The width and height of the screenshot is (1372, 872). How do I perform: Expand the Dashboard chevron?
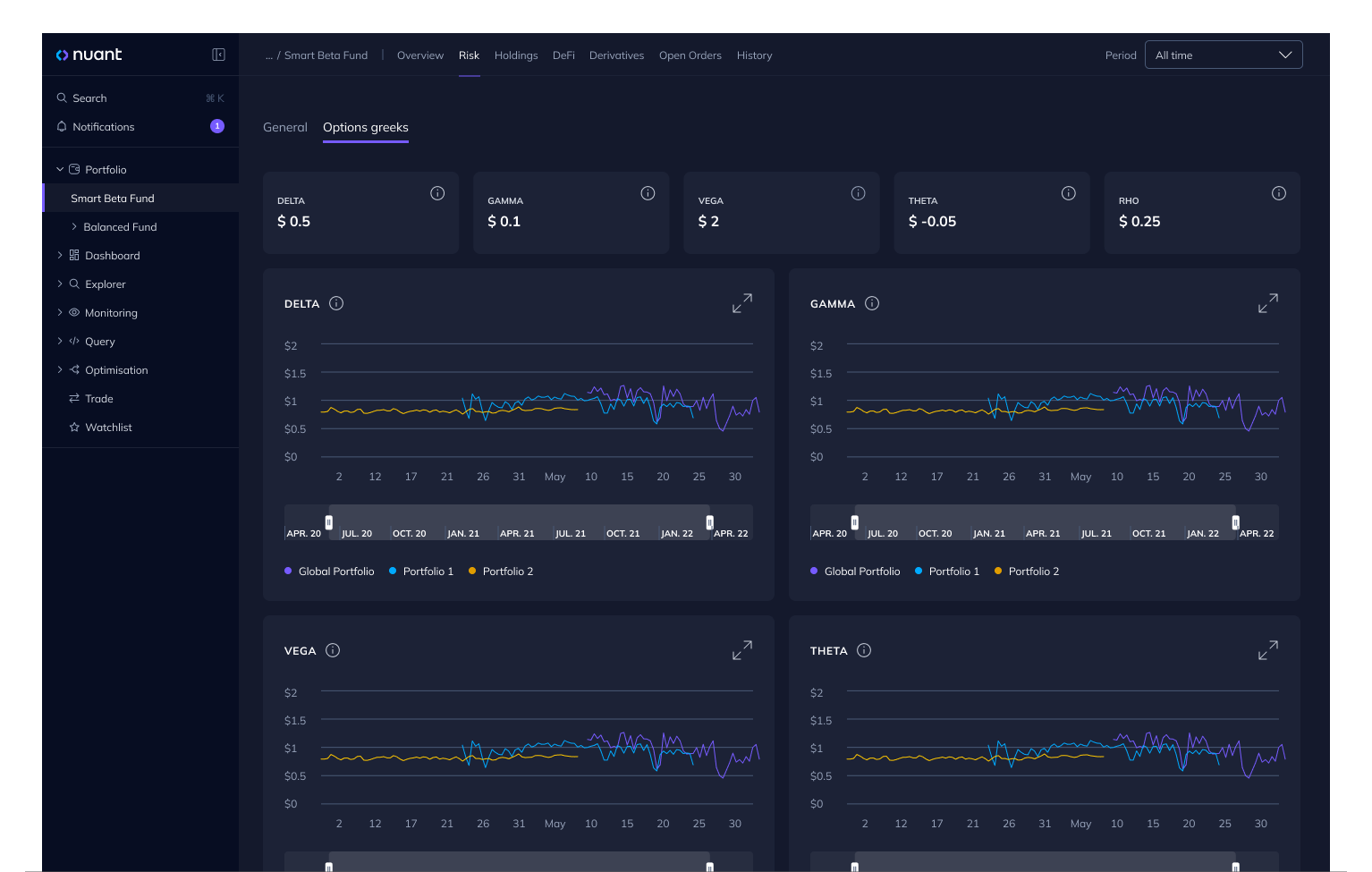(x=60, y=255)
